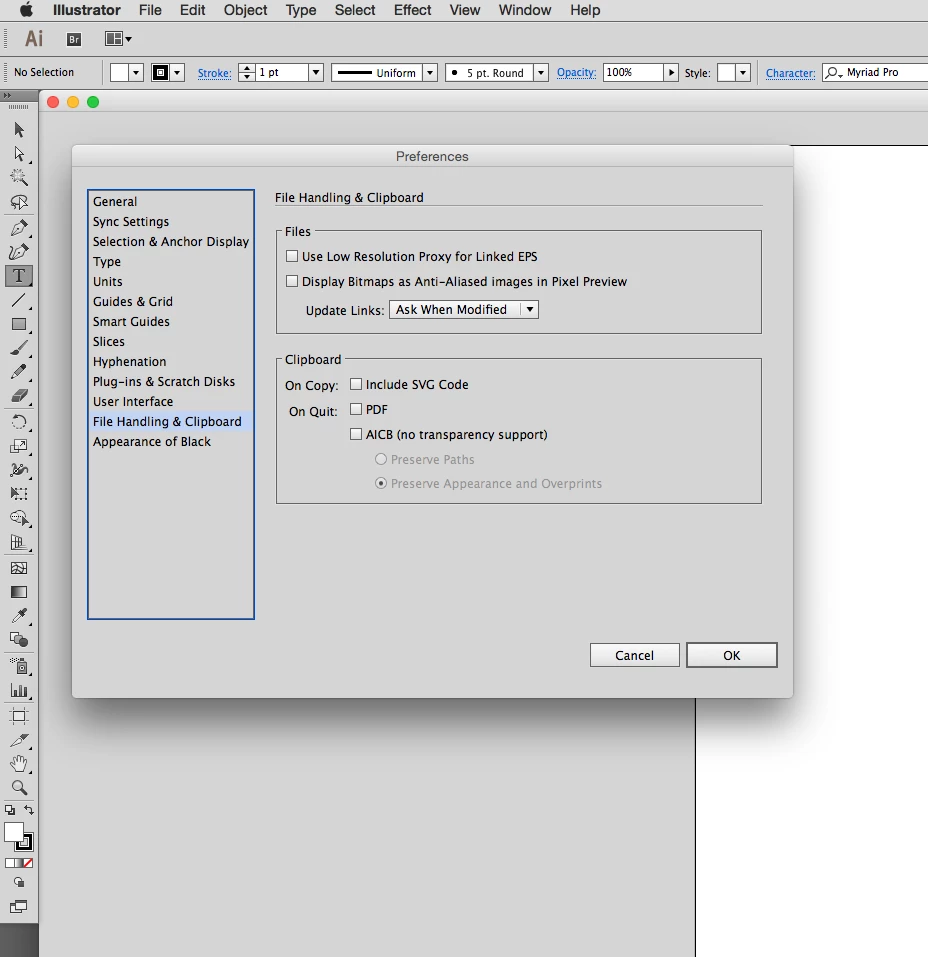The image size is (928, 957).
Task: Pick the Gradient tool
Action: 19,592
